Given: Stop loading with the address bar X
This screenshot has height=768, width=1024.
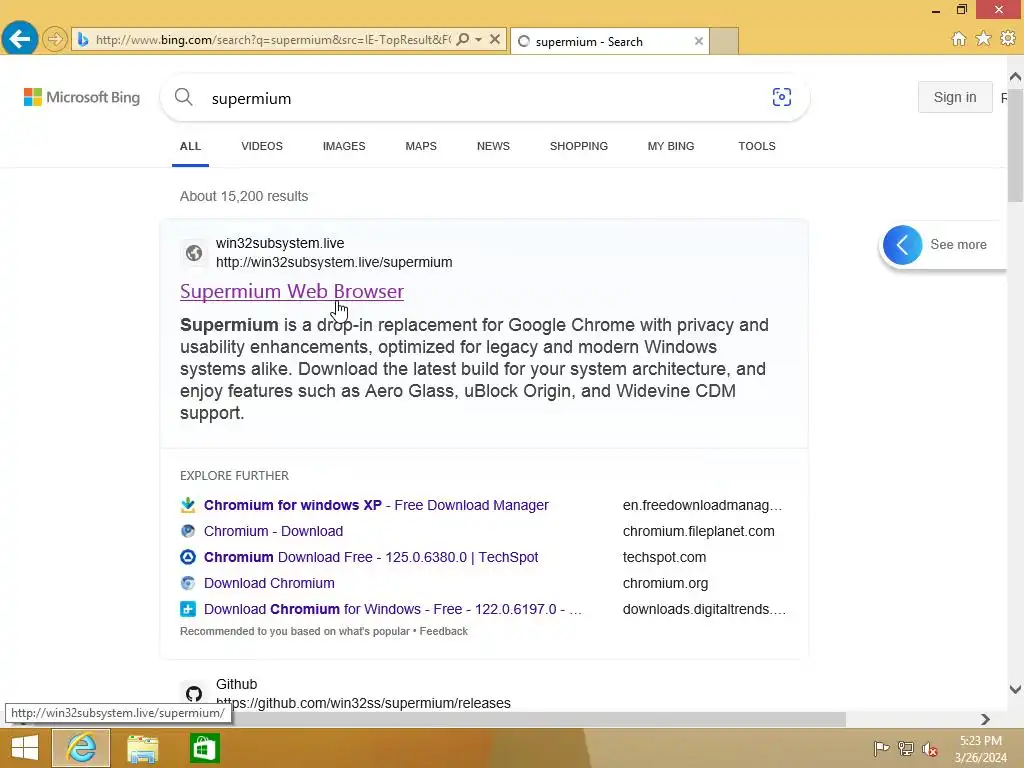Looking at the screenshot, I should pyautogui.click(x=495, y=39).
